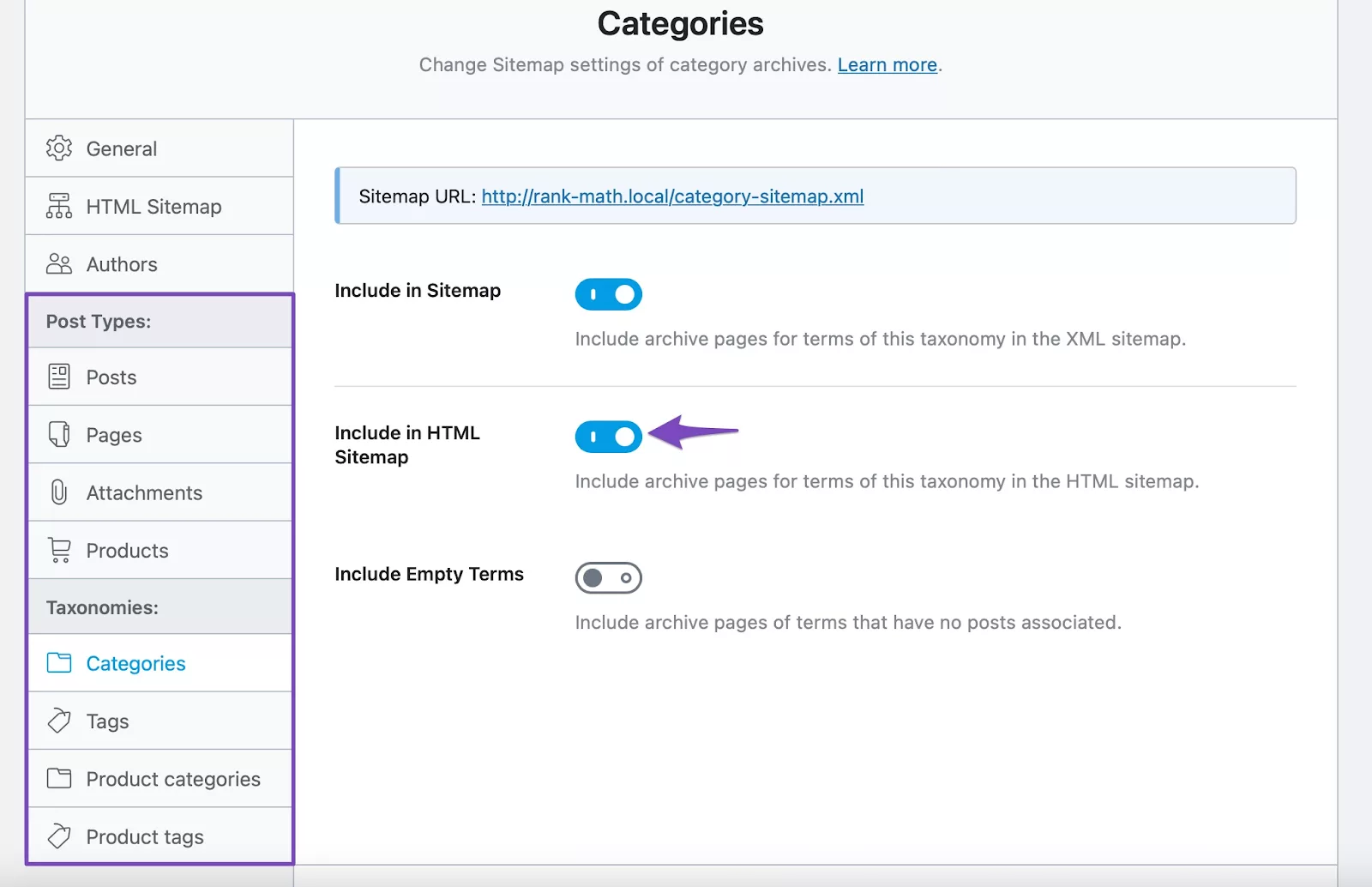Open Product categories settings tab
The height and width of the screenshot is (887, 1372).
click(159, 778)
